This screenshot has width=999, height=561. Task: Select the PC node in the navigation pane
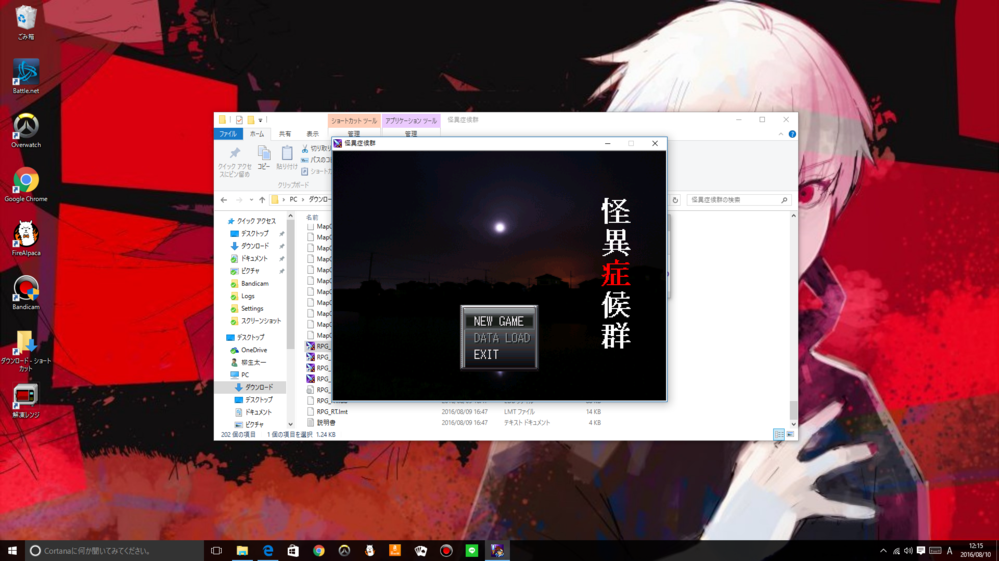click(x=240, y=375)
